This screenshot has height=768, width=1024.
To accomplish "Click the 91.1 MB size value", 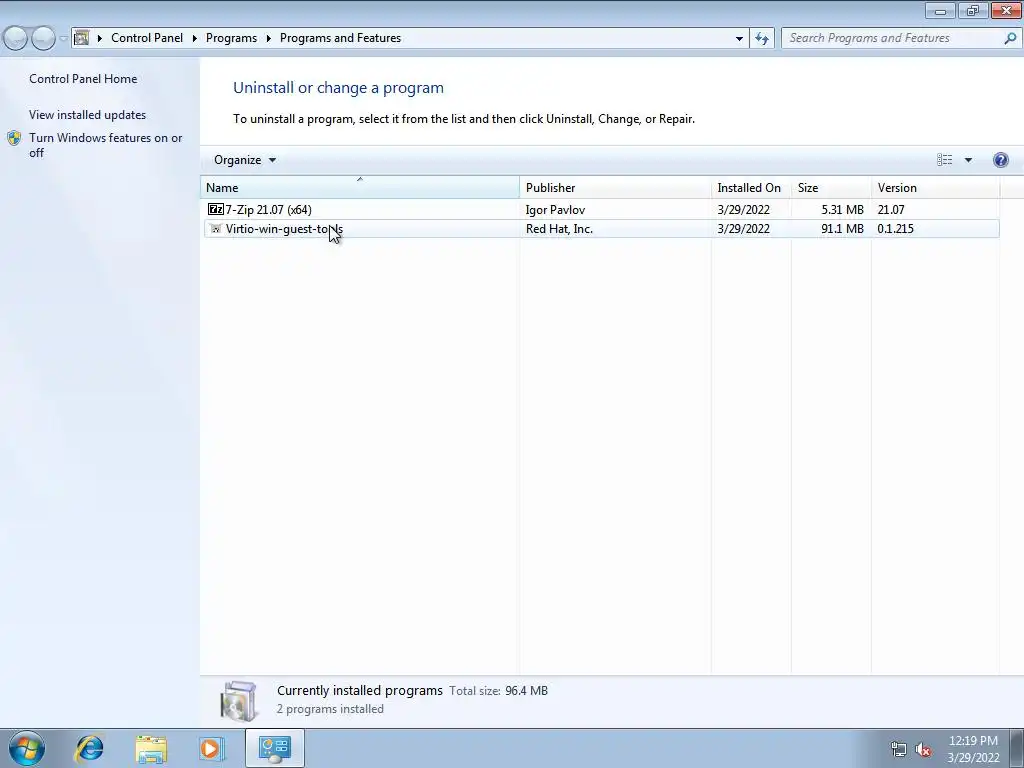I will [x=842, y=229].
